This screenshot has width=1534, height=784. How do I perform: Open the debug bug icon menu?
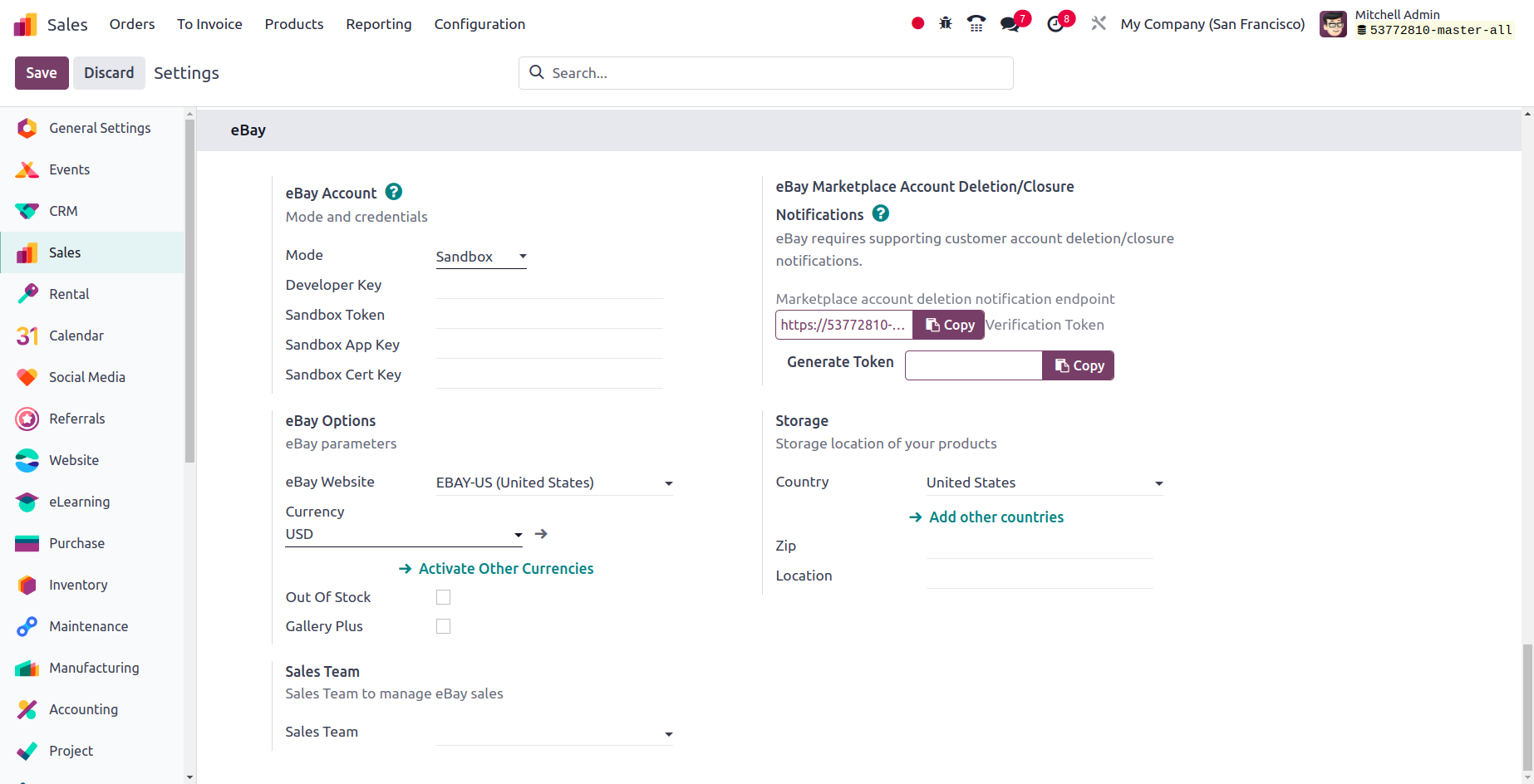tap(946, 23)
